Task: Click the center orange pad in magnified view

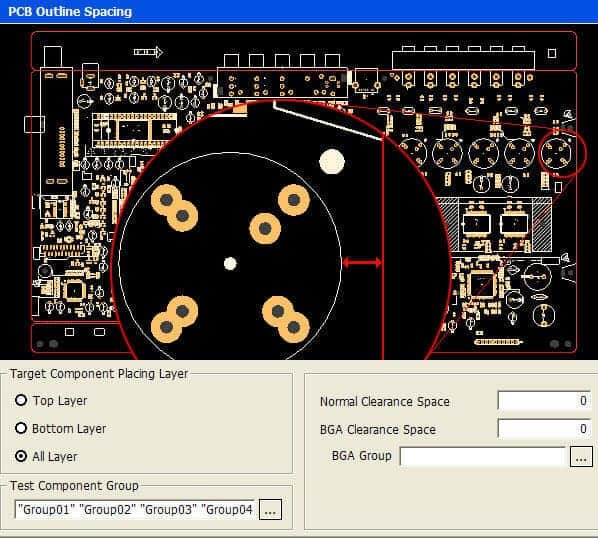Action: coord(265,228)
